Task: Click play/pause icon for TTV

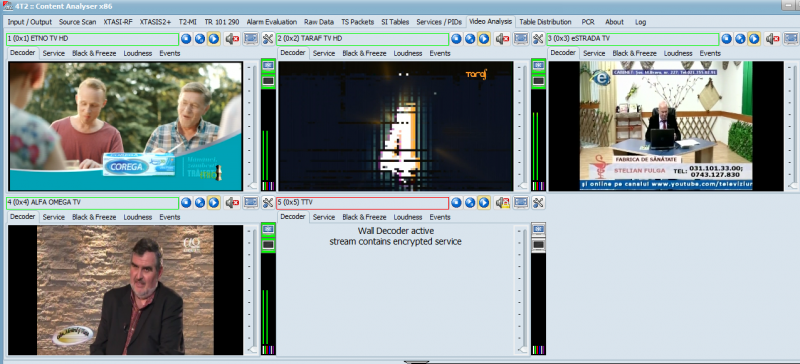Action: (x=470, y=203)
